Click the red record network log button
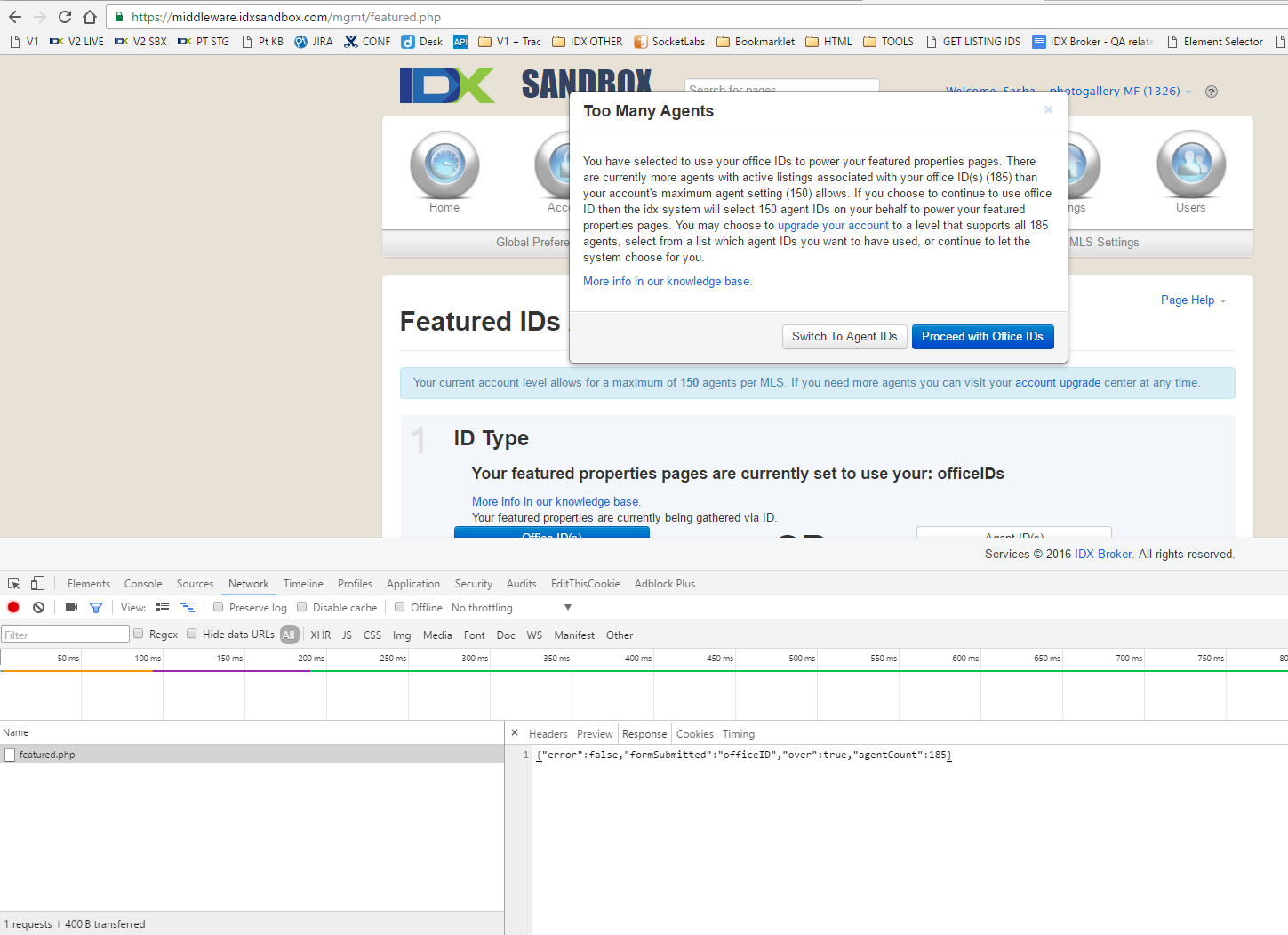Viewport: 1288px width, 935px height. [13, 607]
